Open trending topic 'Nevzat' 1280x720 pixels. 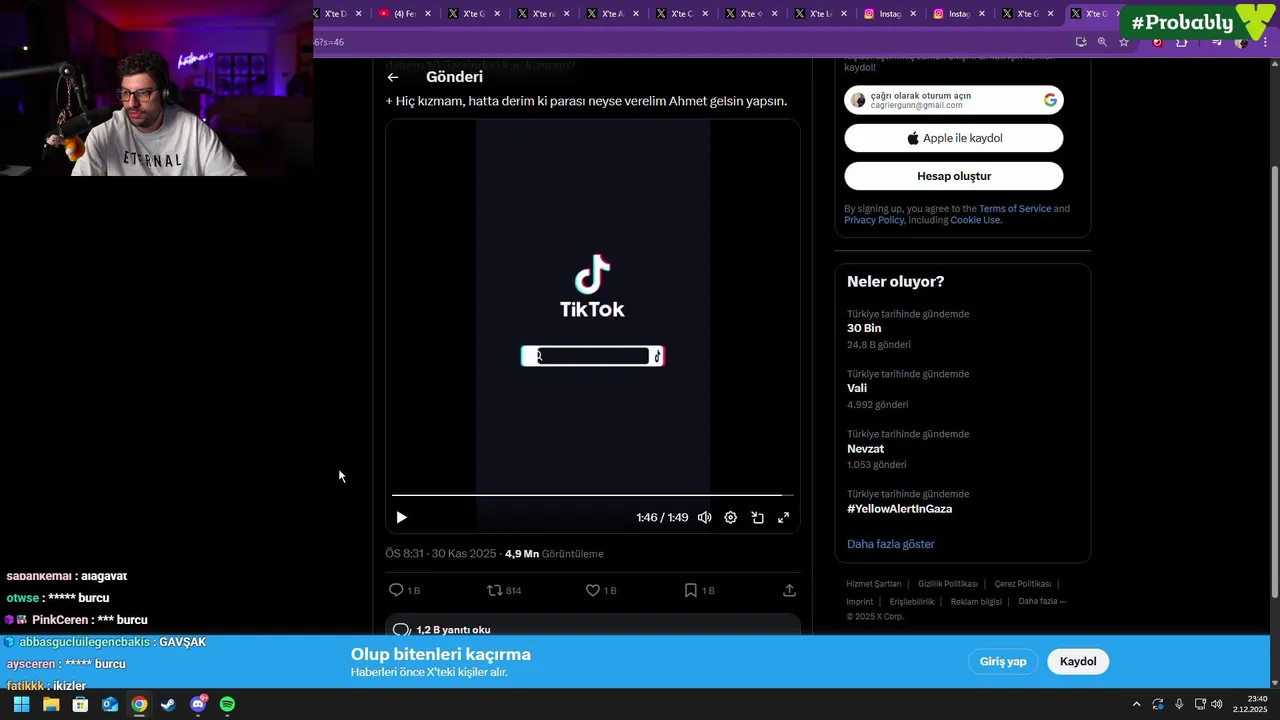[962, 449]
